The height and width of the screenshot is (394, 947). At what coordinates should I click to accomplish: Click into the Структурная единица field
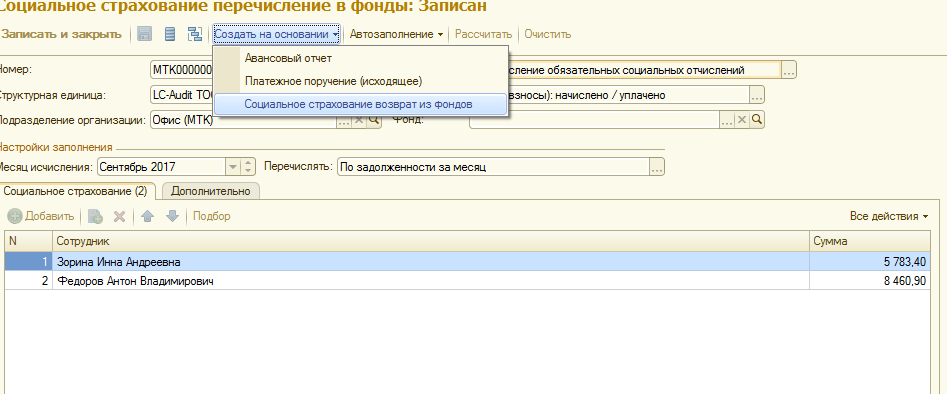(x=181, y=95)
